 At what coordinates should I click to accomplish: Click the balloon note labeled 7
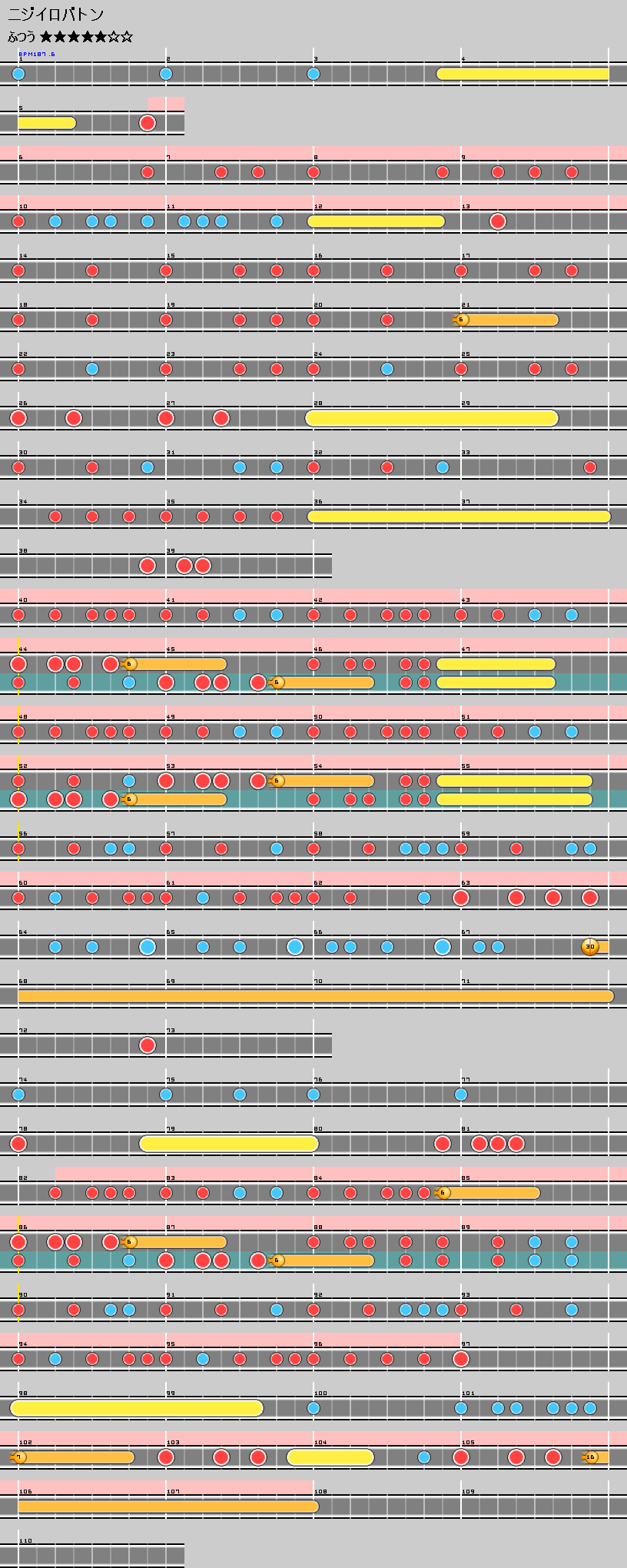[x=19, y=1457]
